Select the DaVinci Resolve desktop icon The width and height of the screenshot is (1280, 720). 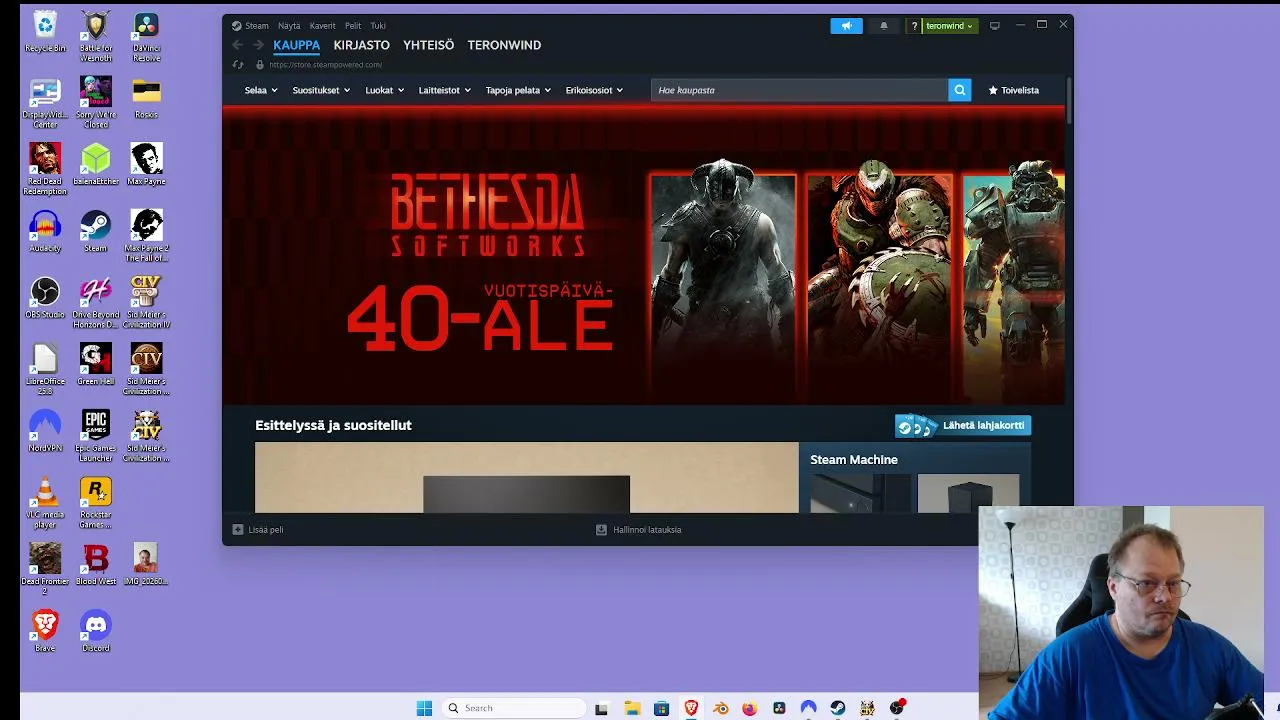click(146, 36)
